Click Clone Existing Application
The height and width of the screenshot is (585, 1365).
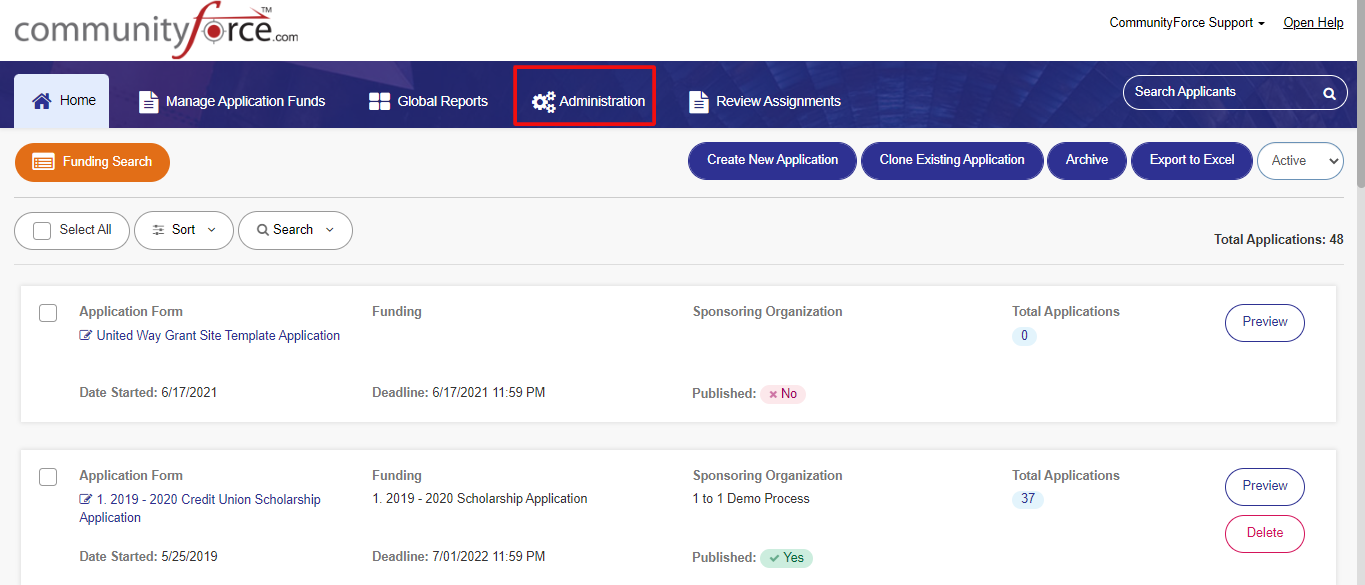point(952,161)
